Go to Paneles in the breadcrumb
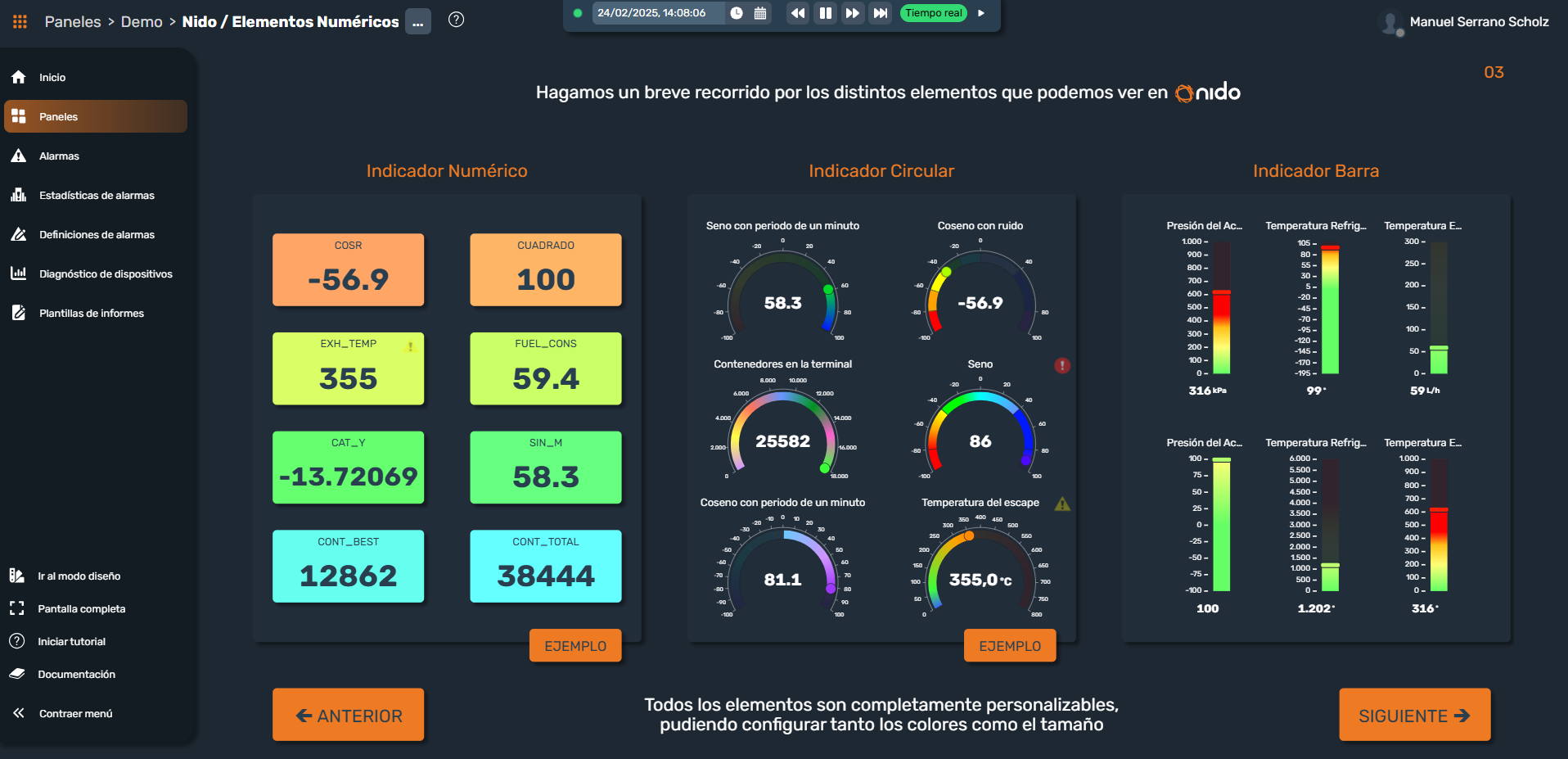Viewport: 1568px width, 759px height. [73, 22]
